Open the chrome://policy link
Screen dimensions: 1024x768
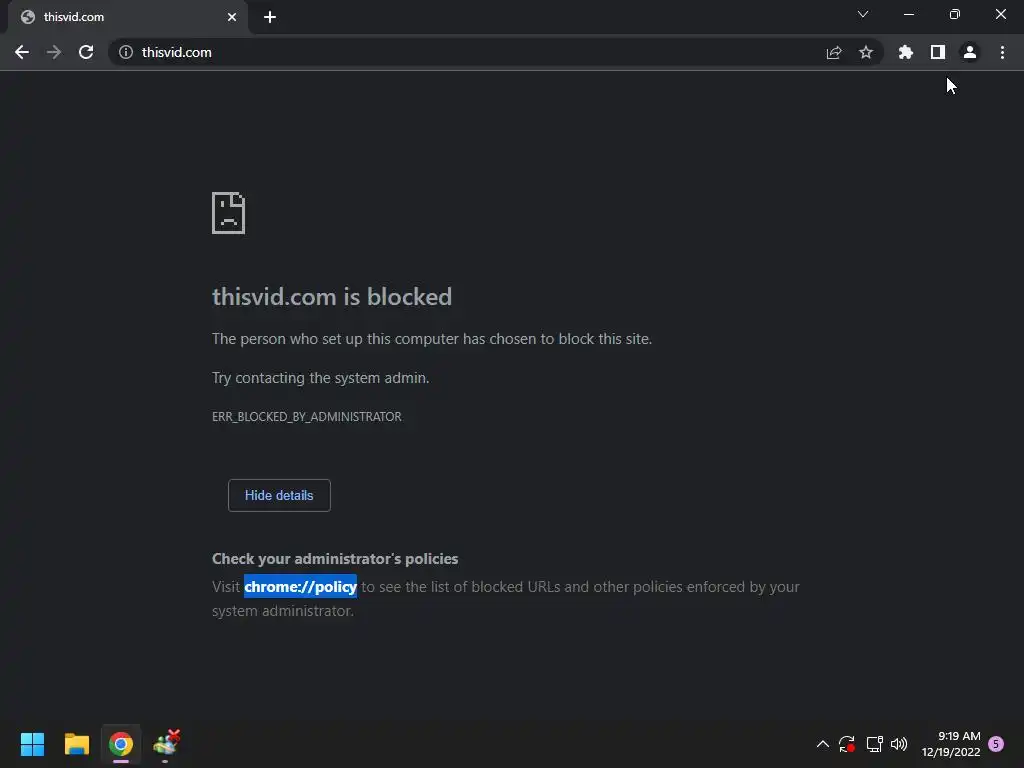(x=300, y=586)
